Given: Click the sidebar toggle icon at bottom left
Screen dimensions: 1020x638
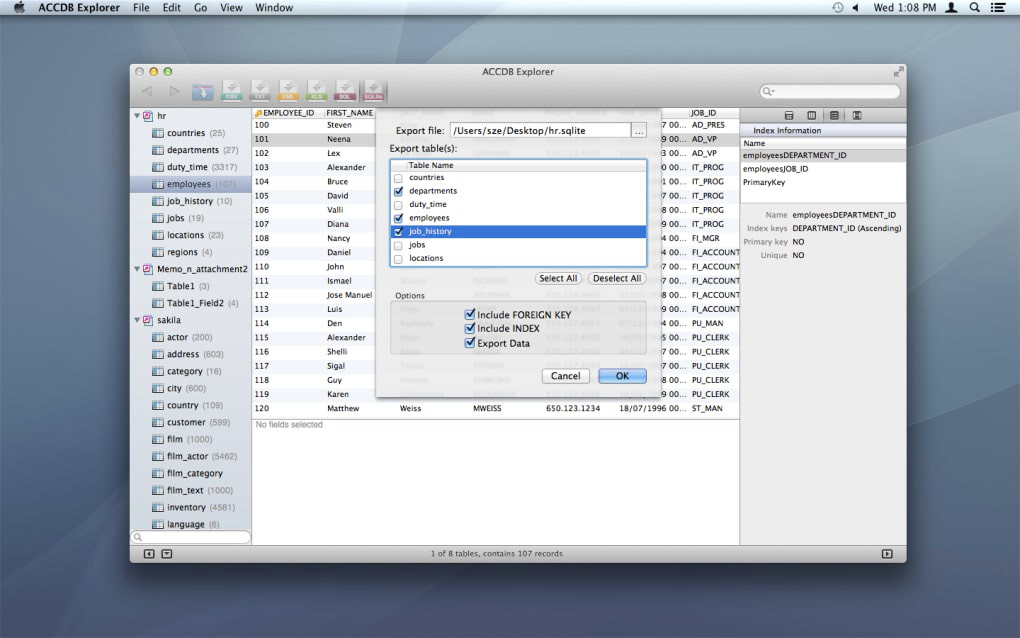Looking at the screenshot, I should tap(149, 553).
